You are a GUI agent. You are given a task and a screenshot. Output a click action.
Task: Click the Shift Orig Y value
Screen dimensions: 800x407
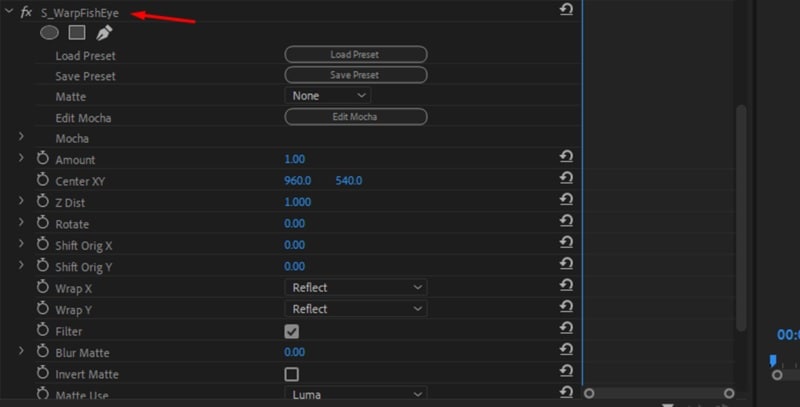coord(294,266)
